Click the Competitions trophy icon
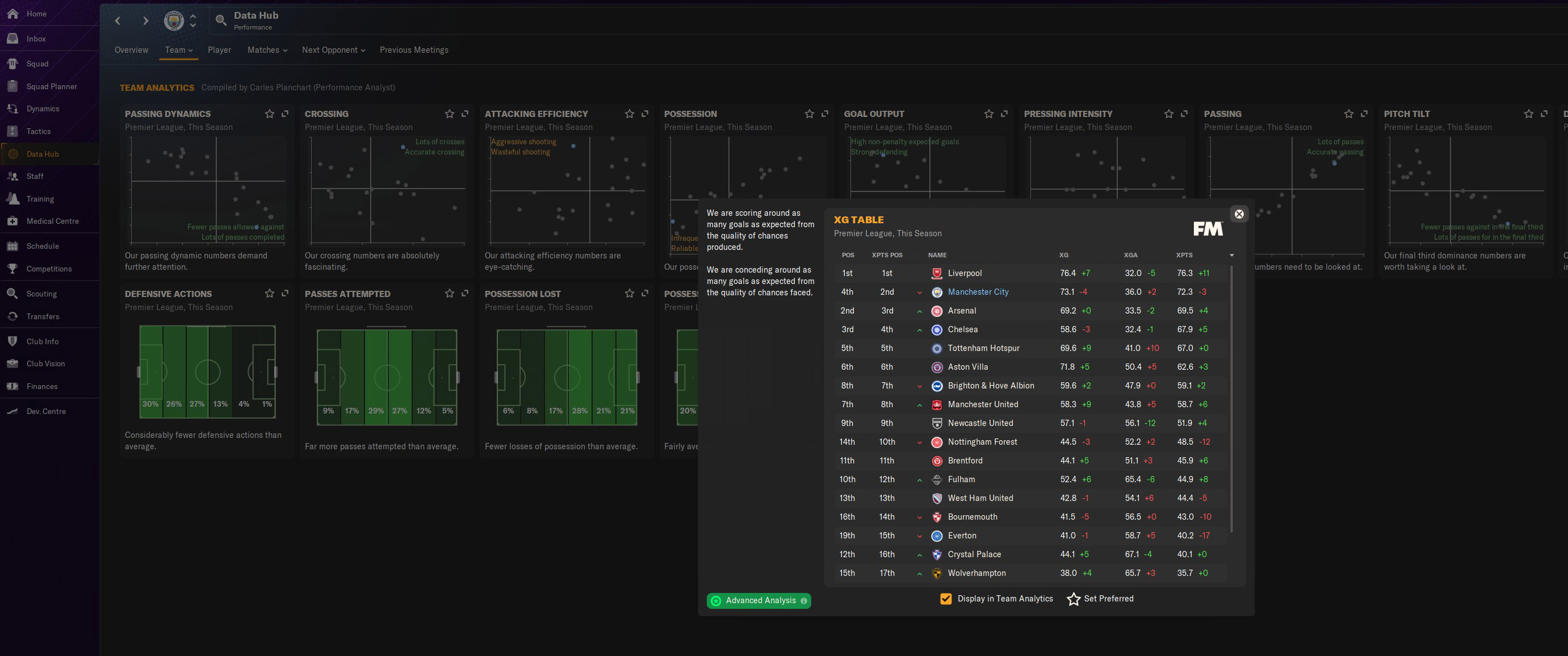This screenshot has width=1568, height=656. 12,269
